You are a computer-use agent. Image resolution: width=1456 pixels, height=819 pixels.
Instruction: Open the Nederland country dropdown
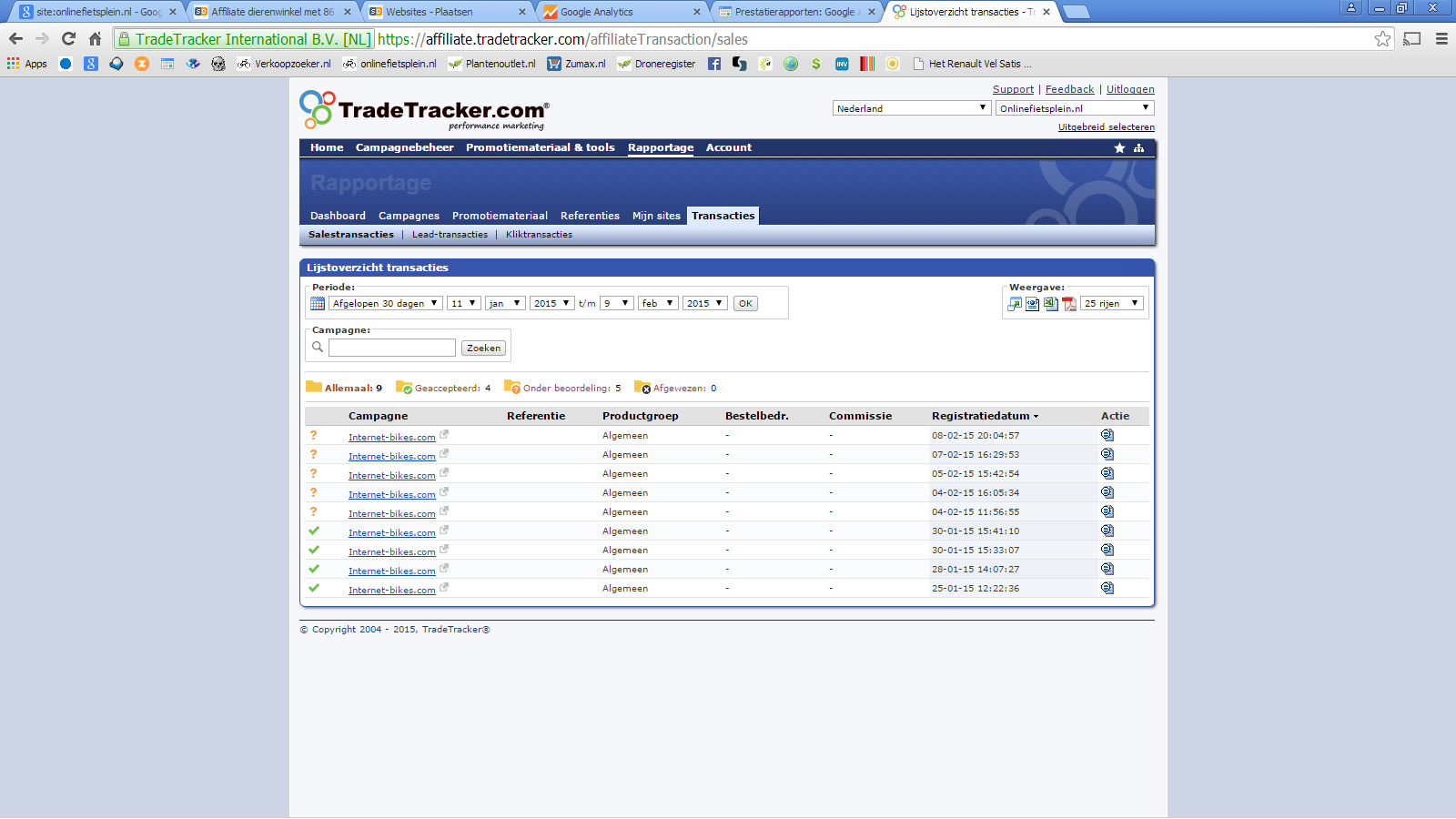(911, 108)
